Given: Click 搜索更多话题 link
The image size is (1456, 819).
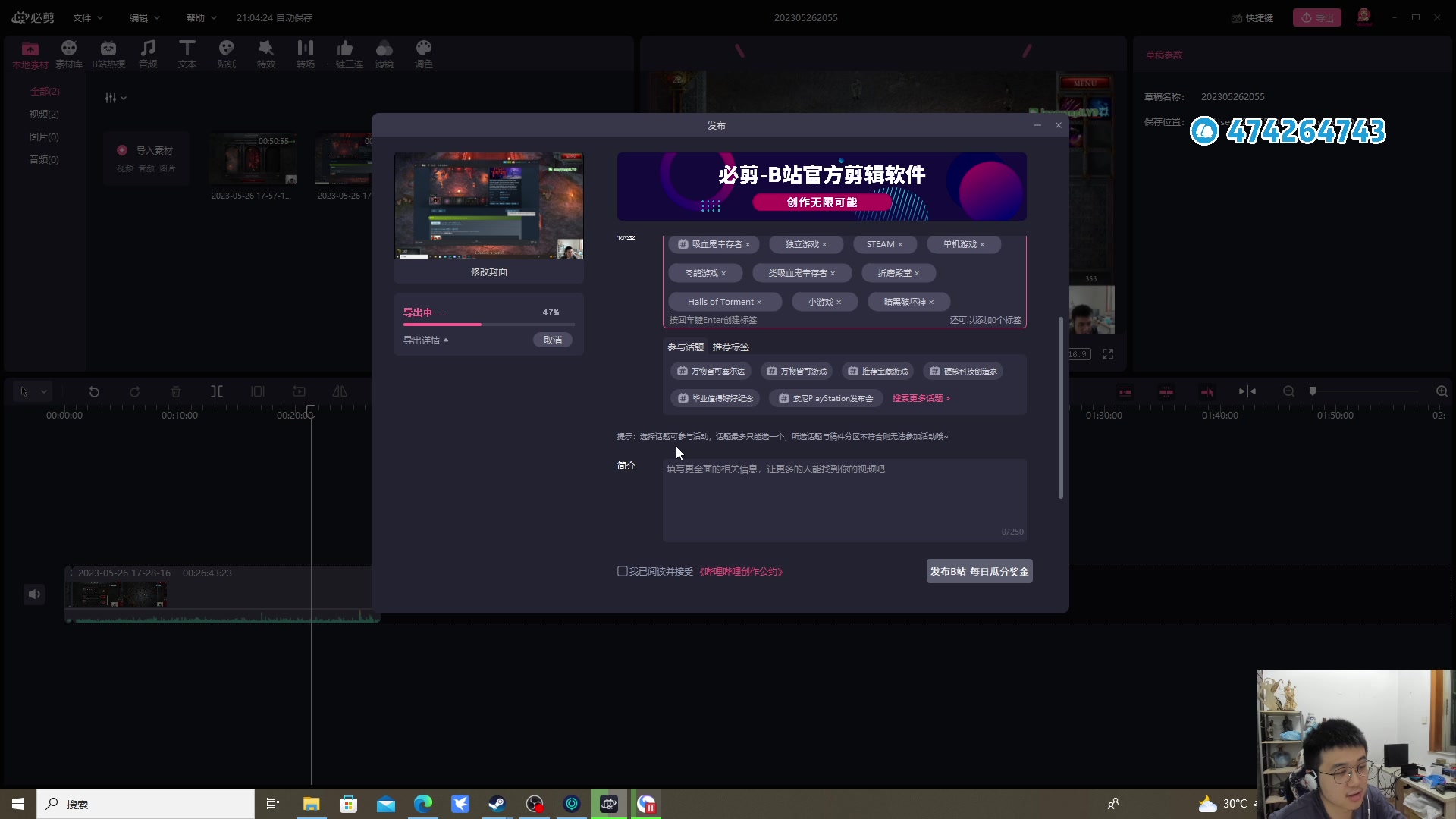Looking at the screenshot, I should [921, 398].
